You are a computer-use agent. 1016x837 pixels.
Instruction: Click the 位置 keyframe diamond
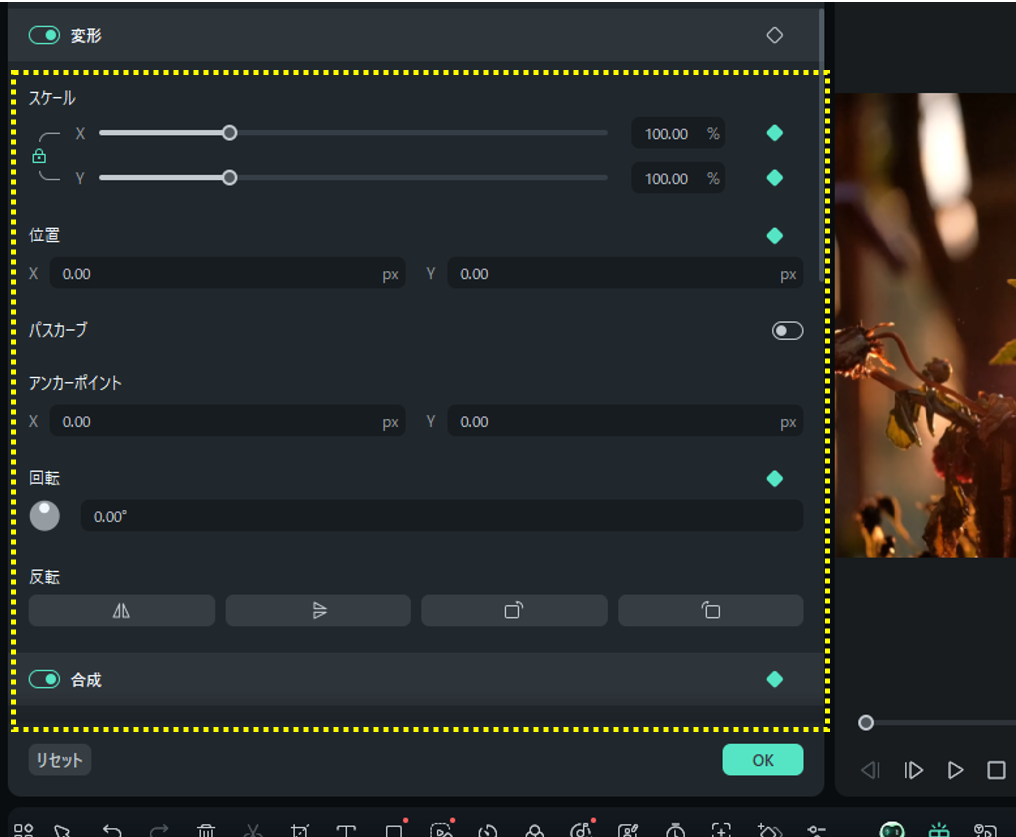[x=774, y=236]
